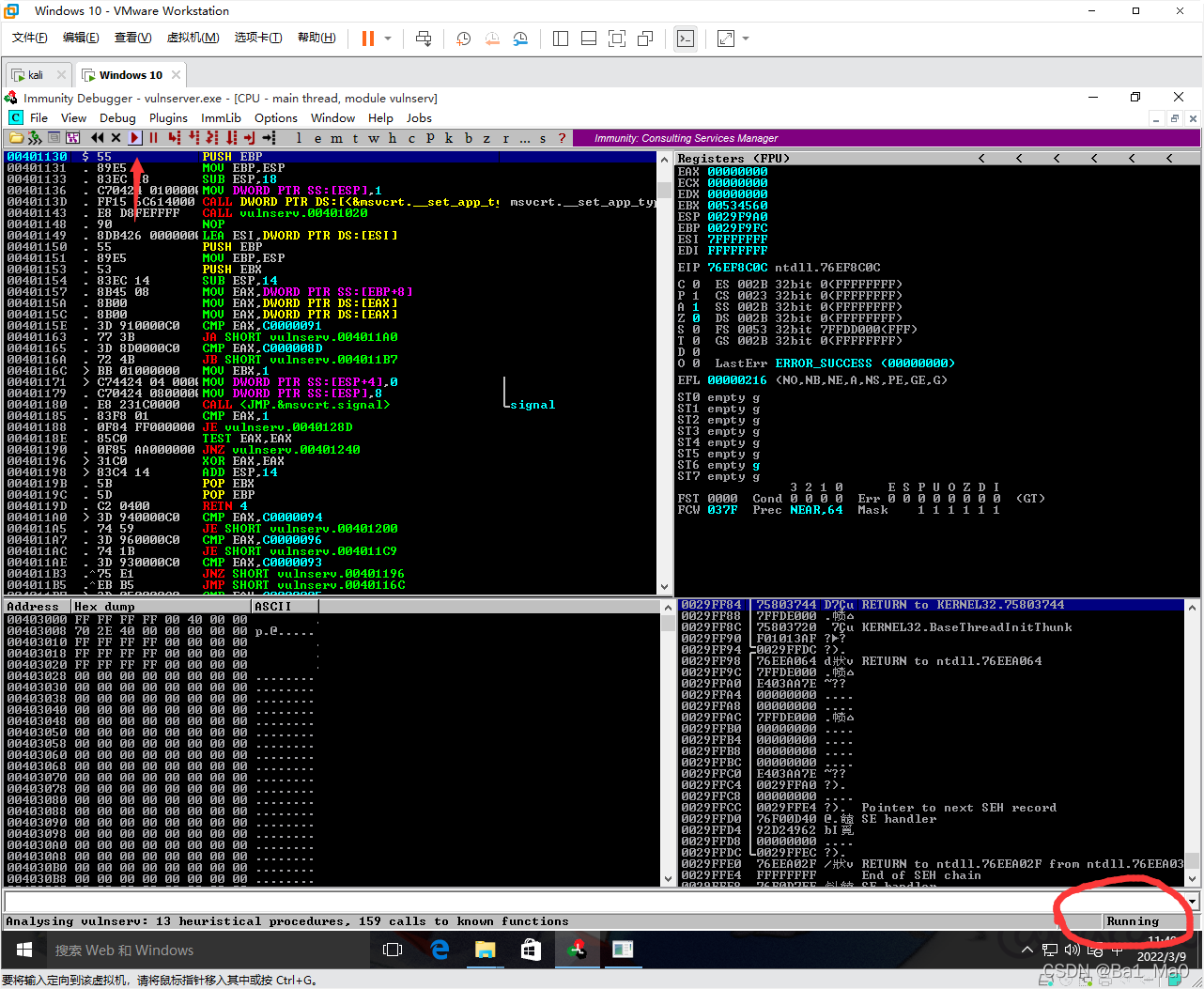Click the Open file folder icon in debugger toolbar
This screenshot has width=1204, height=989.
[16, 138]
